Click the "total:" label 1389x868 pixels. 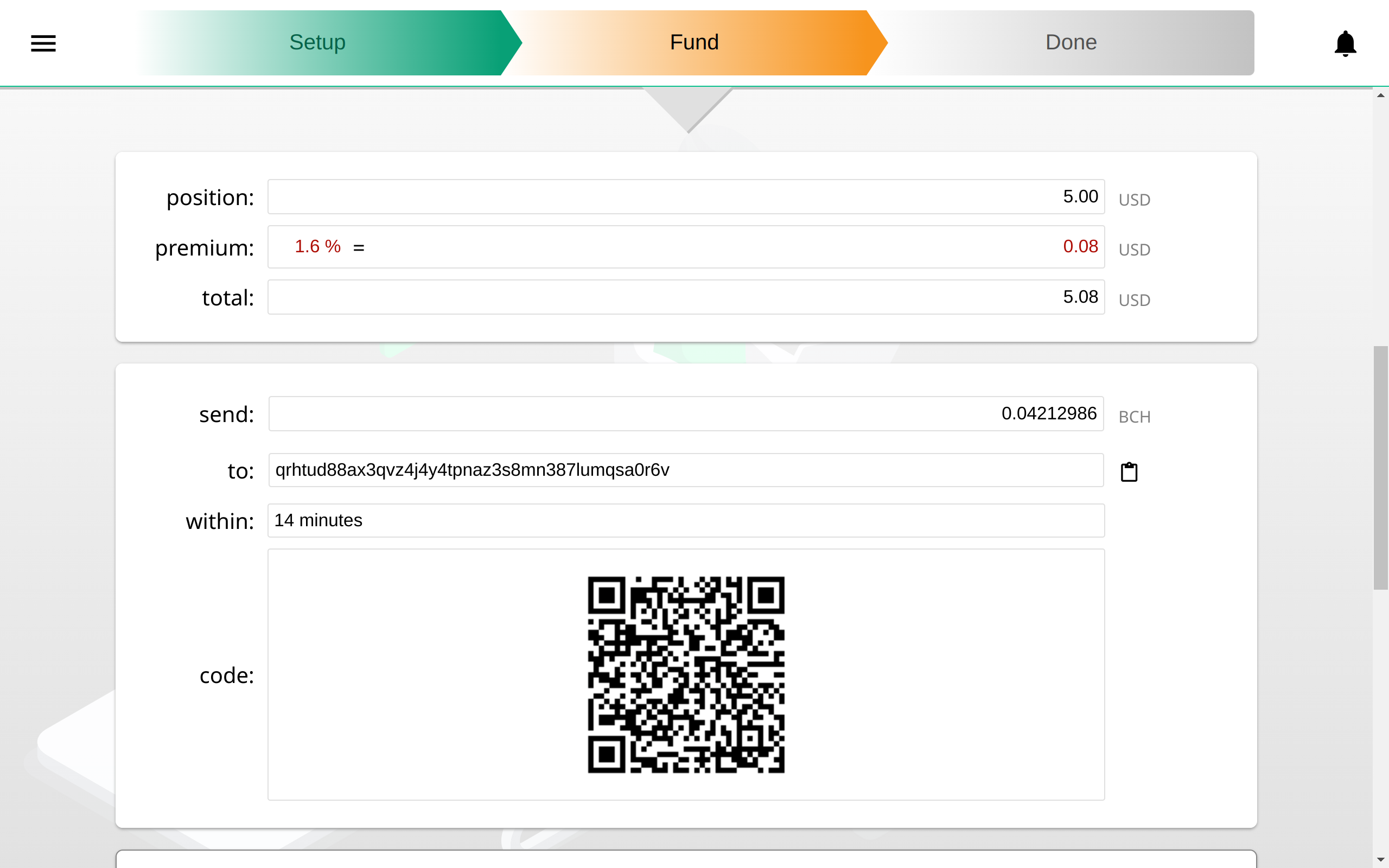coord(228,298)
